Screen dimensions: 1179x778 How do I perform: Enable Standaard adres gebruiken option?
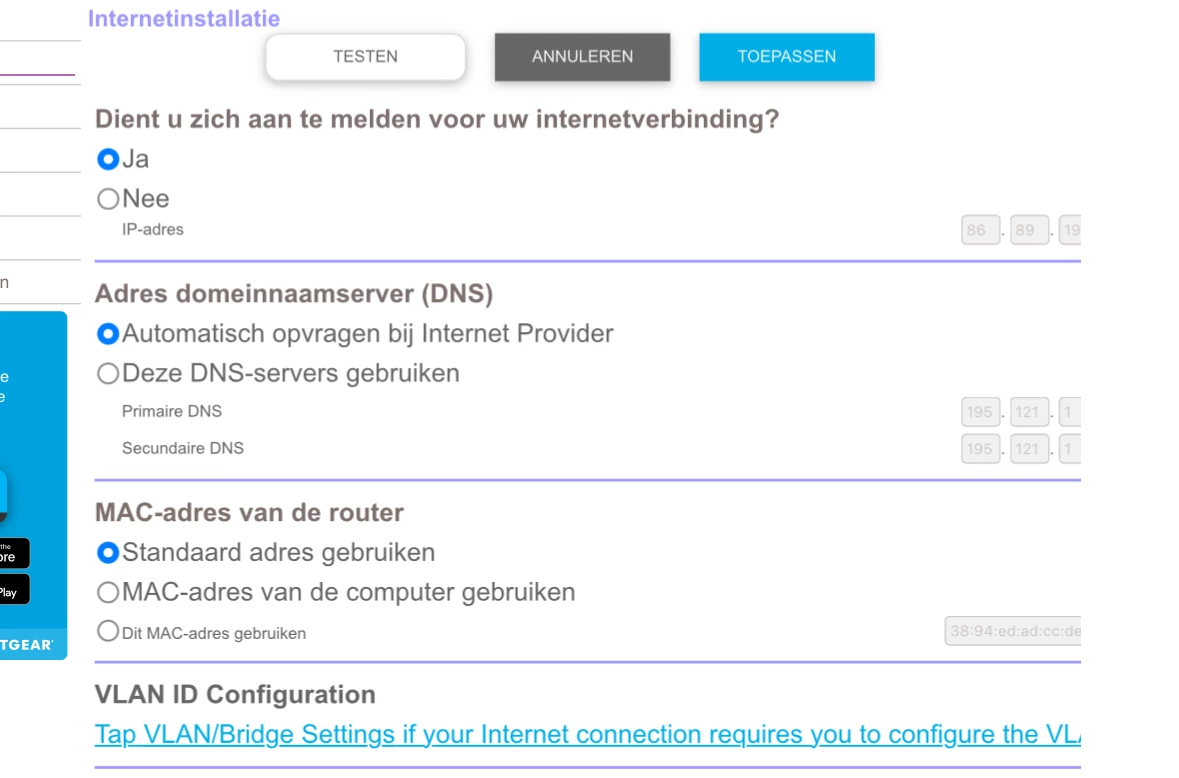point(108,552)
